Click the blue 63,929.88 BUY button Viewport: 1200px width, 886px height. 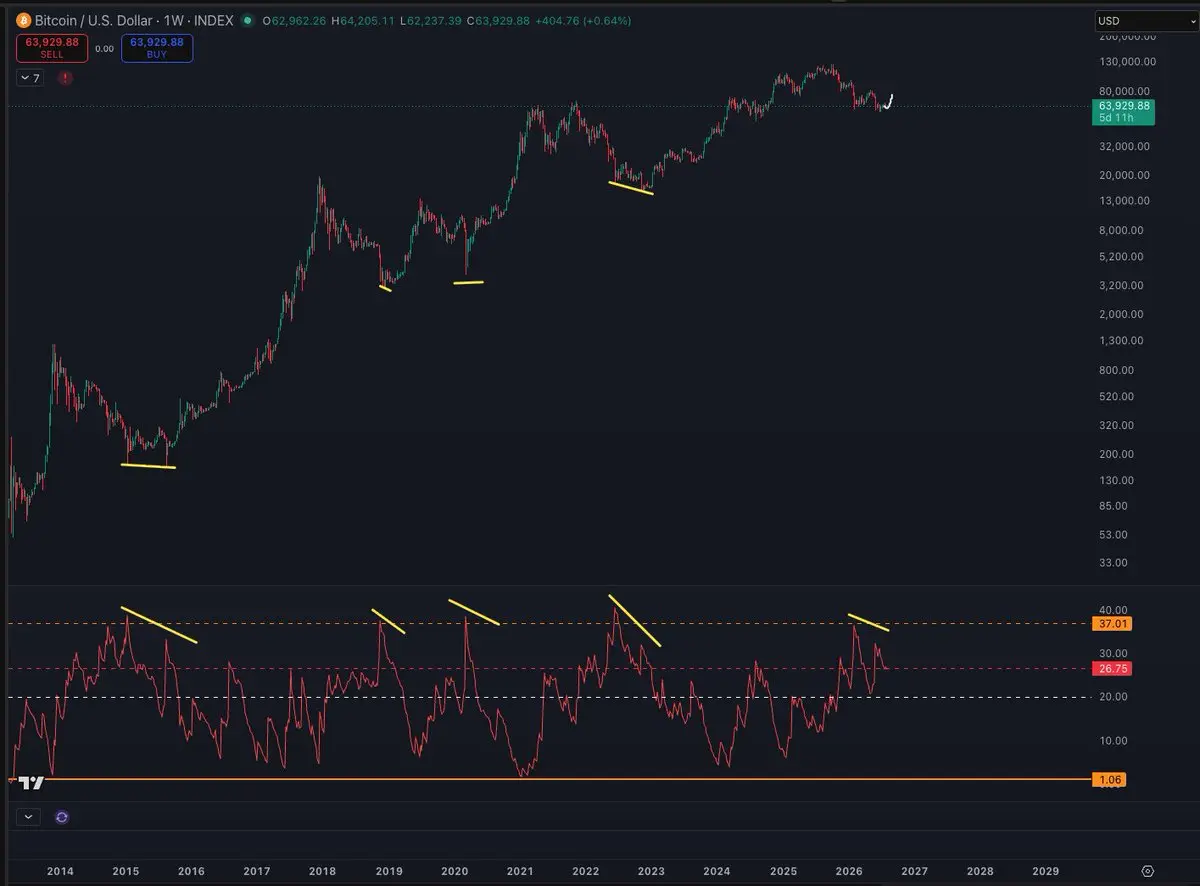[157, 48]
